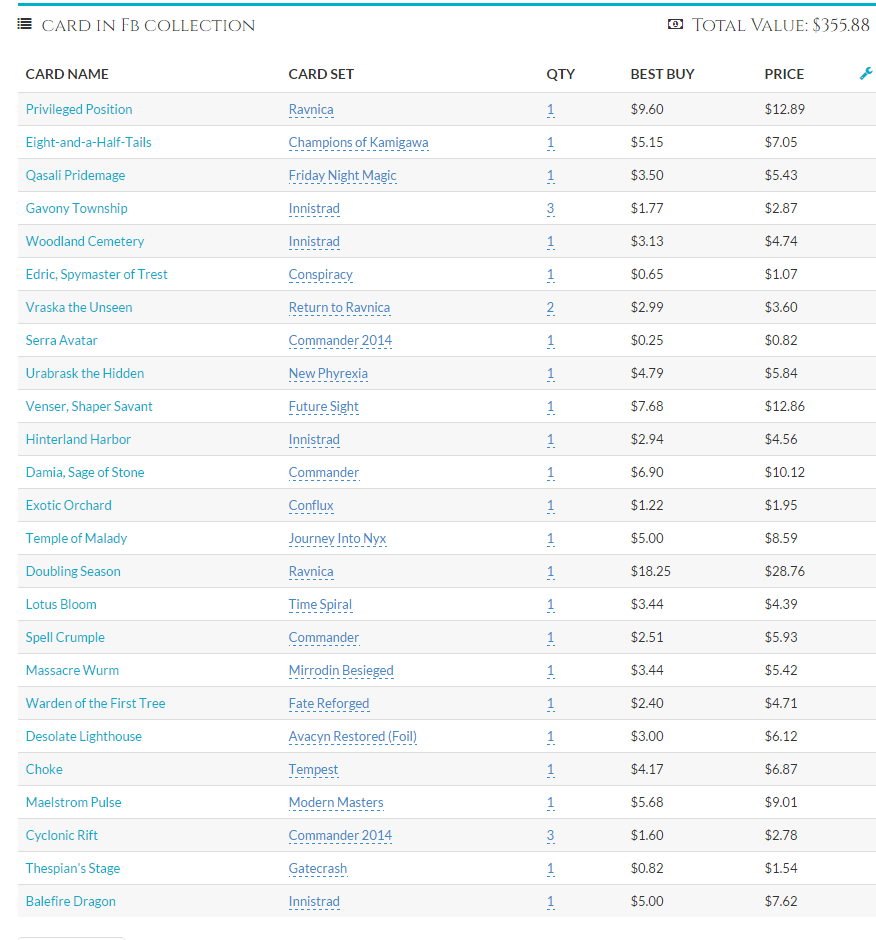The width and height of the screenshot is (876, 940).
Task: Open the Mirrodin Besieged set link
Action: pos(341,670)
